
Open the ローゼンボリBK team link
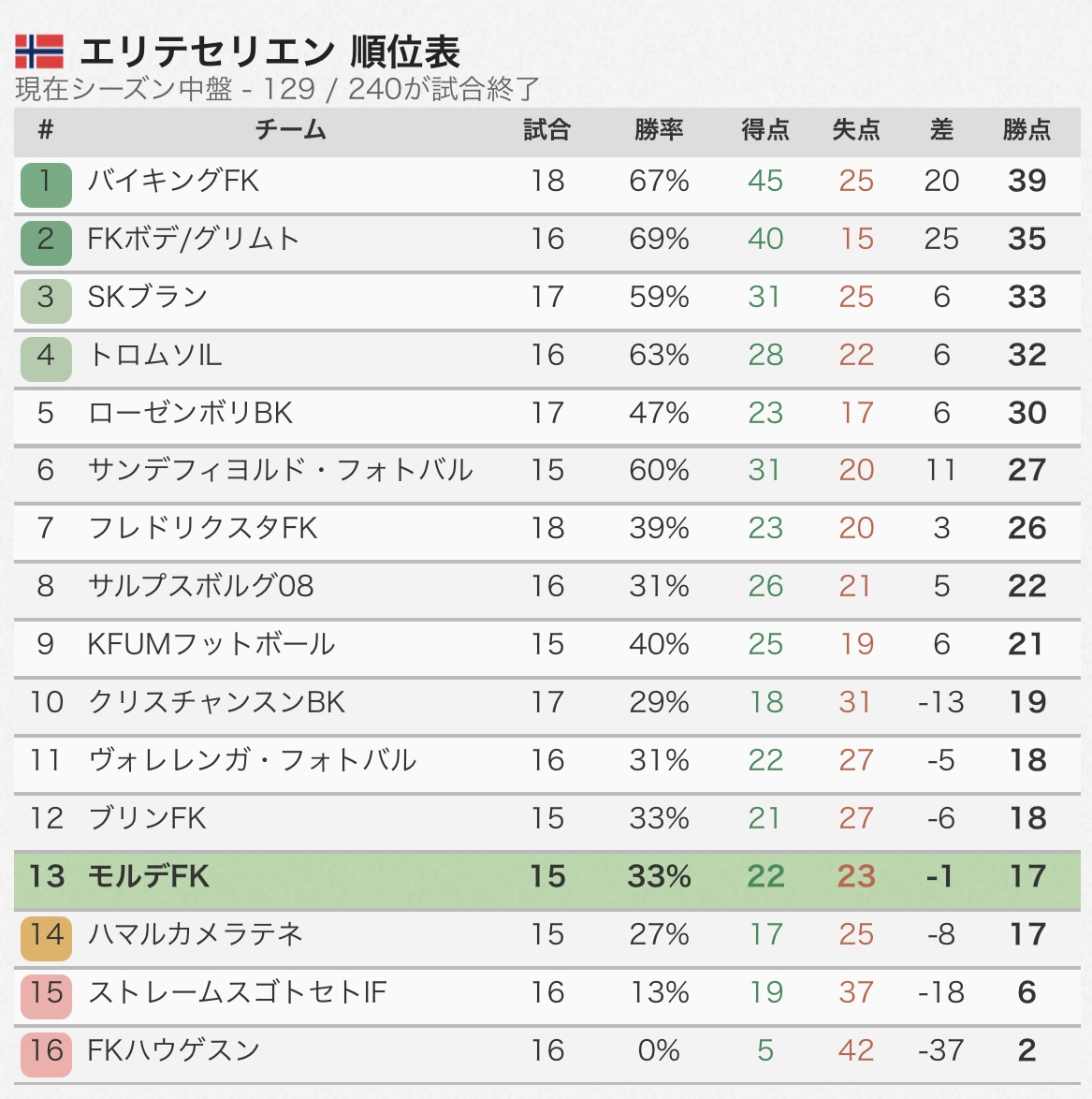click(x=190, y=413)
